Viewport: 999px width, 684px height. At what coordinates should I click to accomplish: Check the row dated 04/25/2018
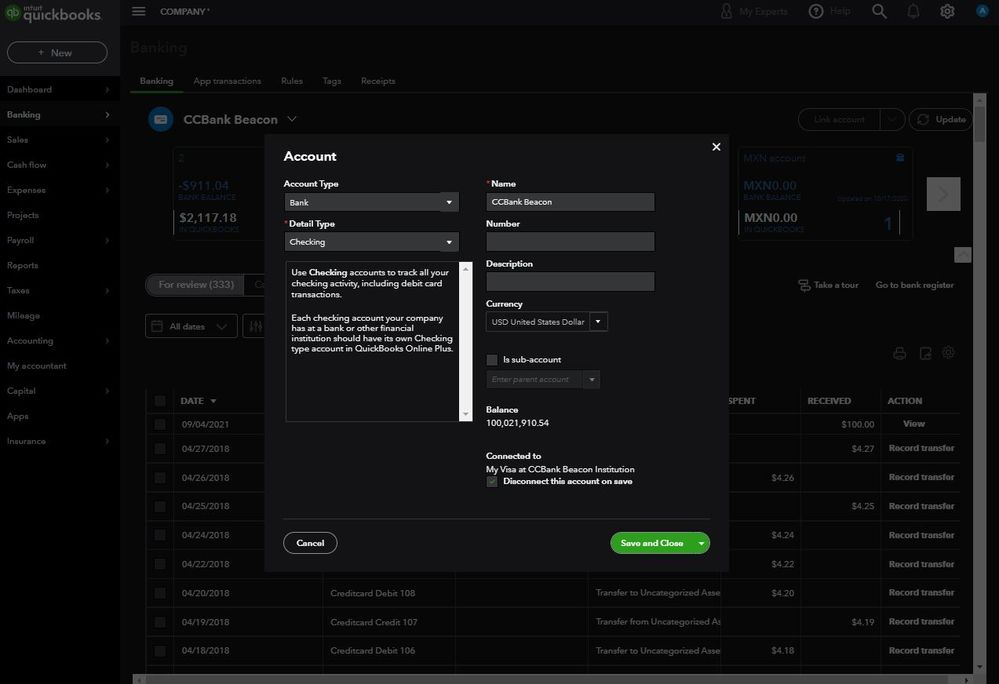tap(160, 506)
